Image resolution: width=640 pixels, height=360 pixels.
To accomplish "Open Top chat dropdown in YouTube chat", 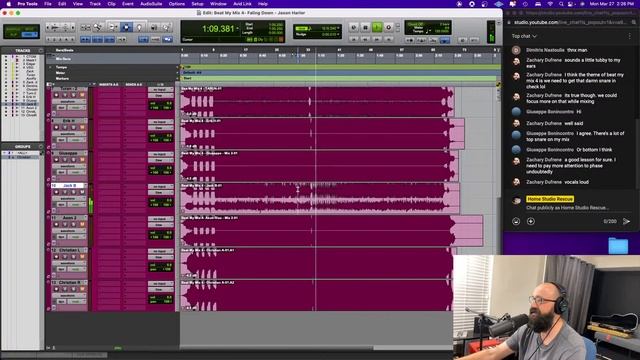I will pos(524,36).
